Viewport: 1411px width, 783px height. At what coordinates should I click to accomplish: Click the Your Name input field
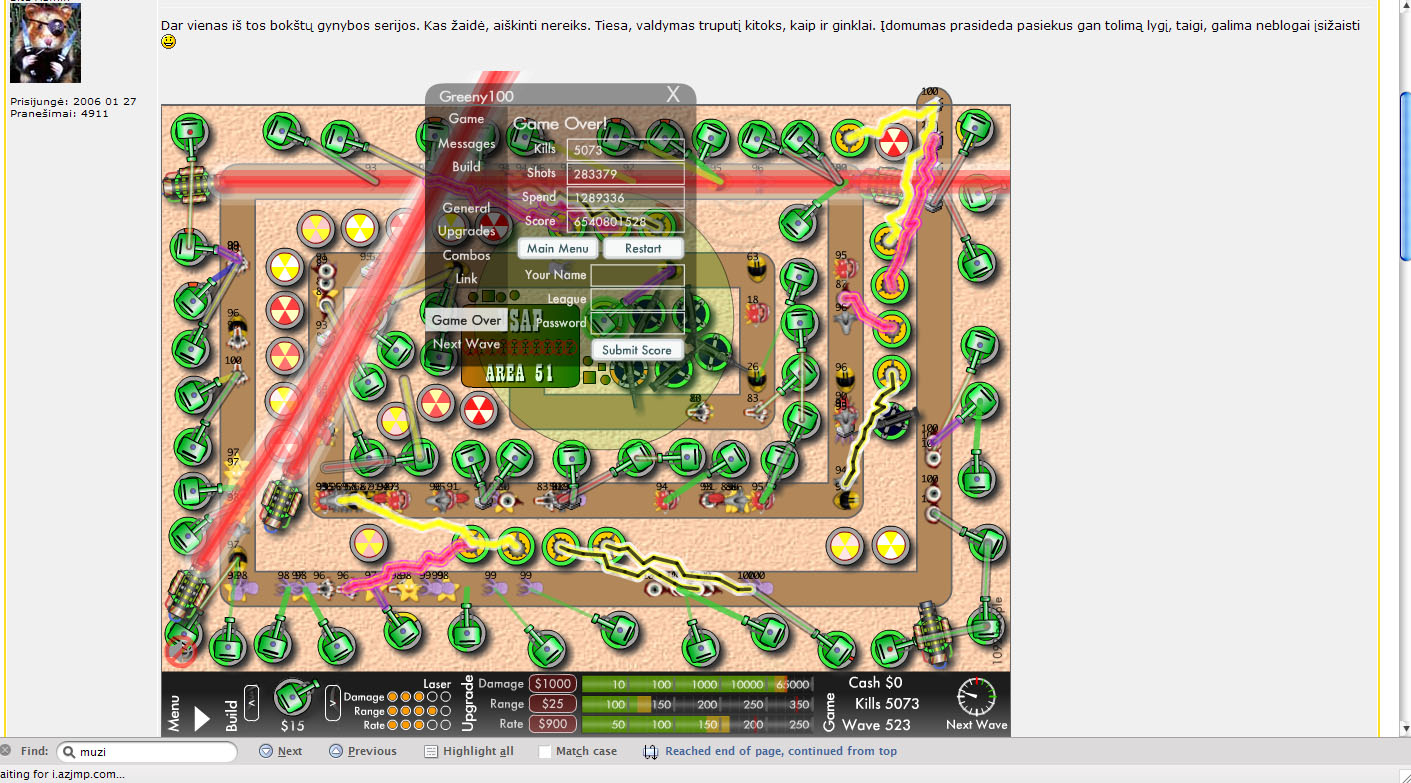click(637, 275)
